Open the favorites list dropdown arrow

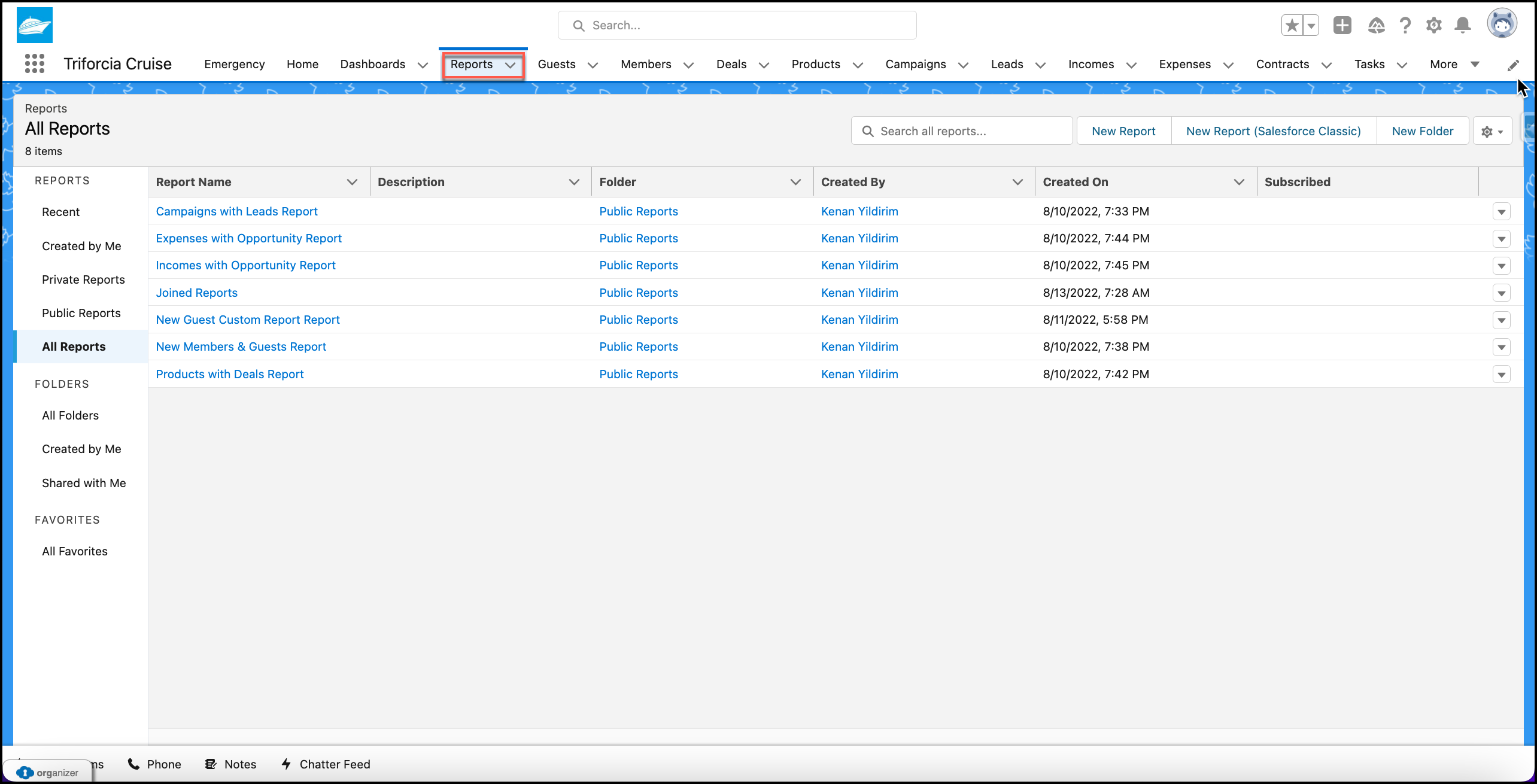pos(1311,25)
